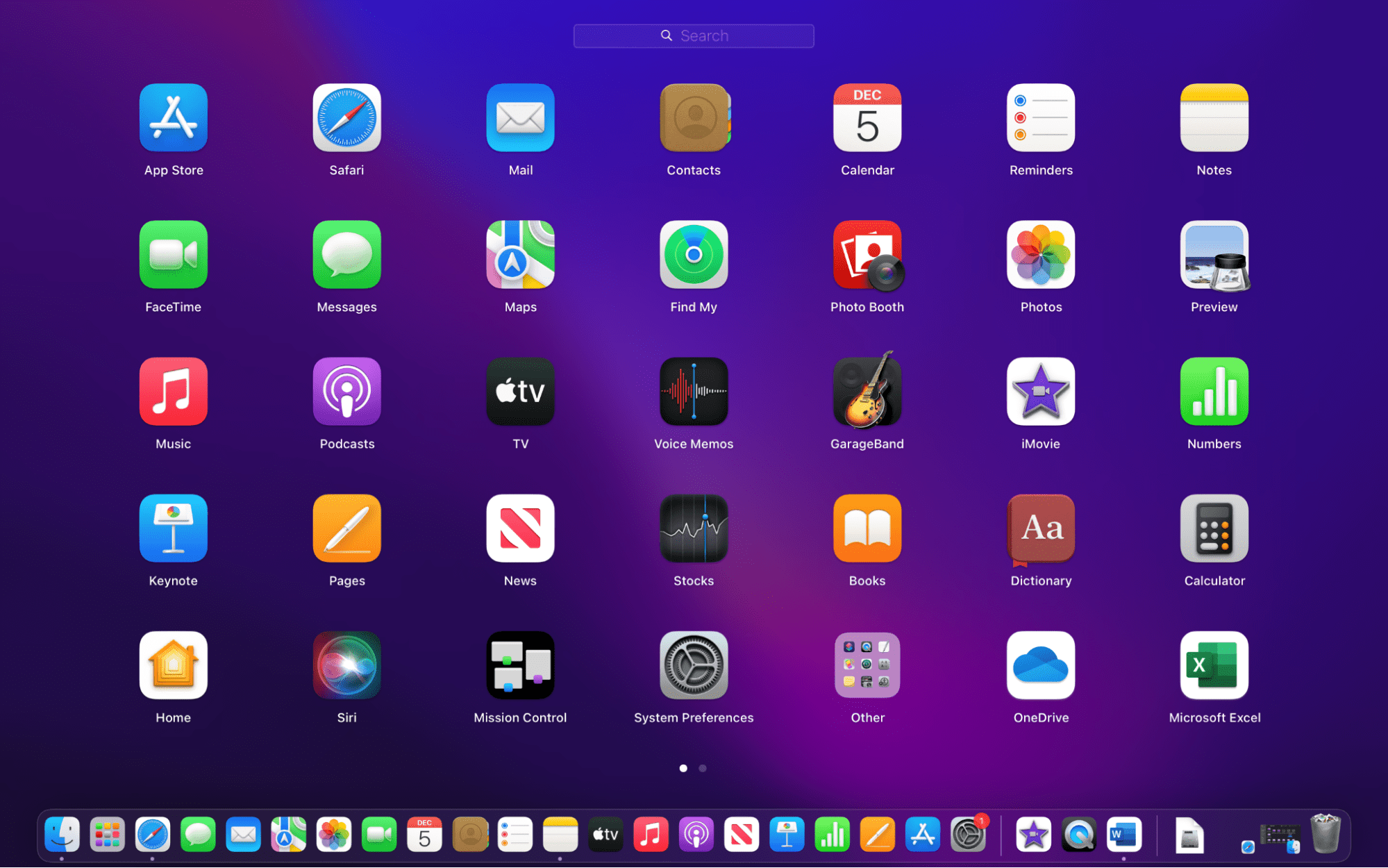Open Podcasts in the Launchpad grid
Screen dimensions: 1388x868
[346, 392]
